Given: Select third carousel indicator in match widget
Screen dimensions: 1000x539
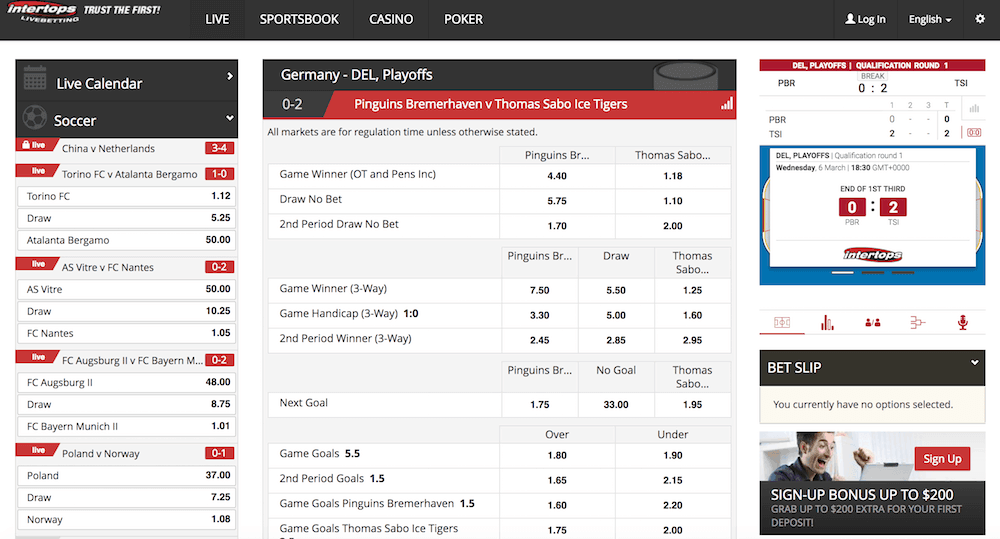Looking at the screenshot, I should 902,272.
